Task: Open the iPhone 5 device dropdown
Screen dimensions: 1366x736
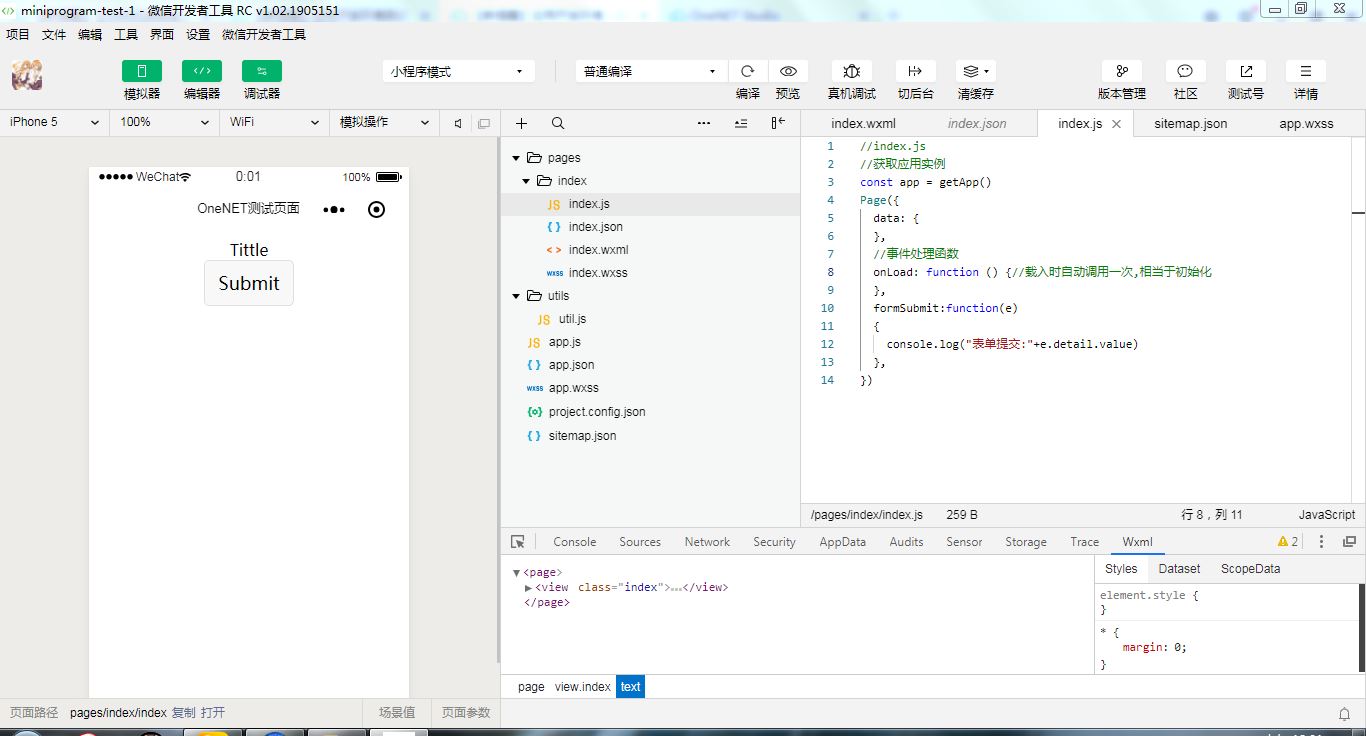Action: pyautogui.click(x=54, y=122)
